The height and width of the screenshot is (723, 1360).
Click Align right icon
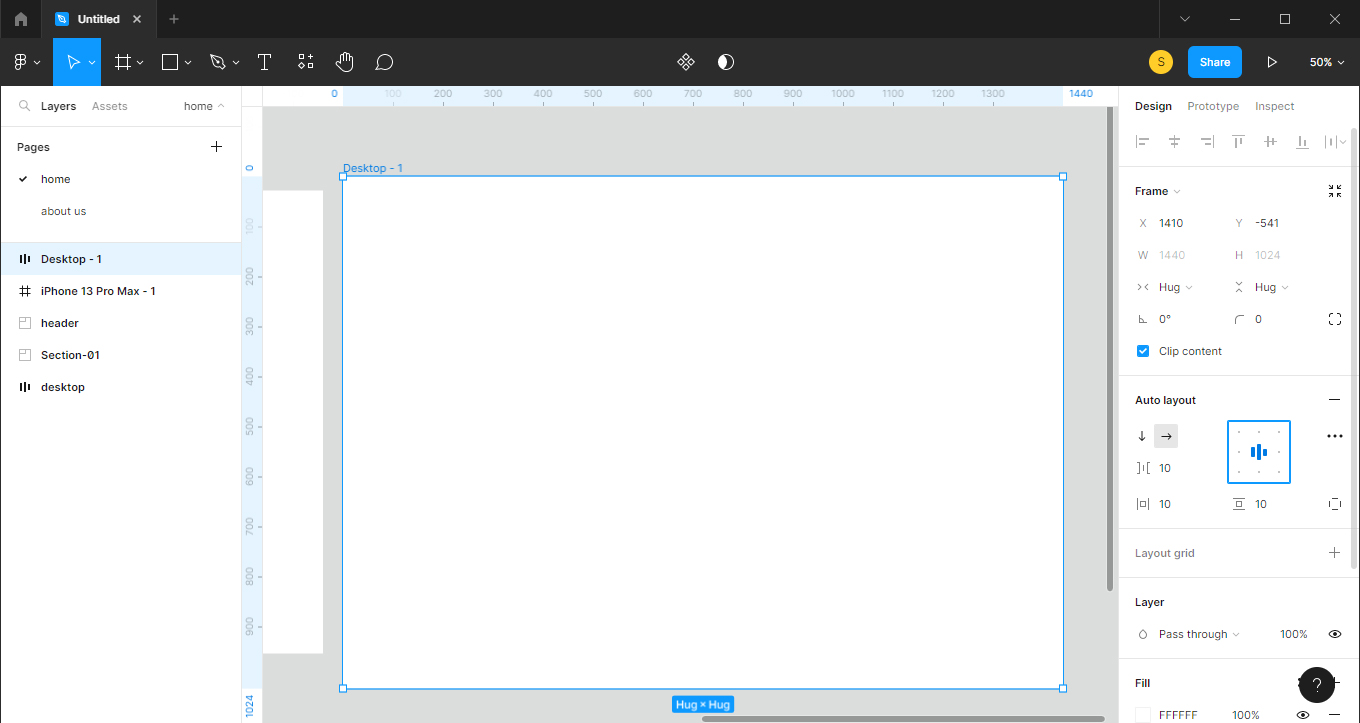[1206, 142]
